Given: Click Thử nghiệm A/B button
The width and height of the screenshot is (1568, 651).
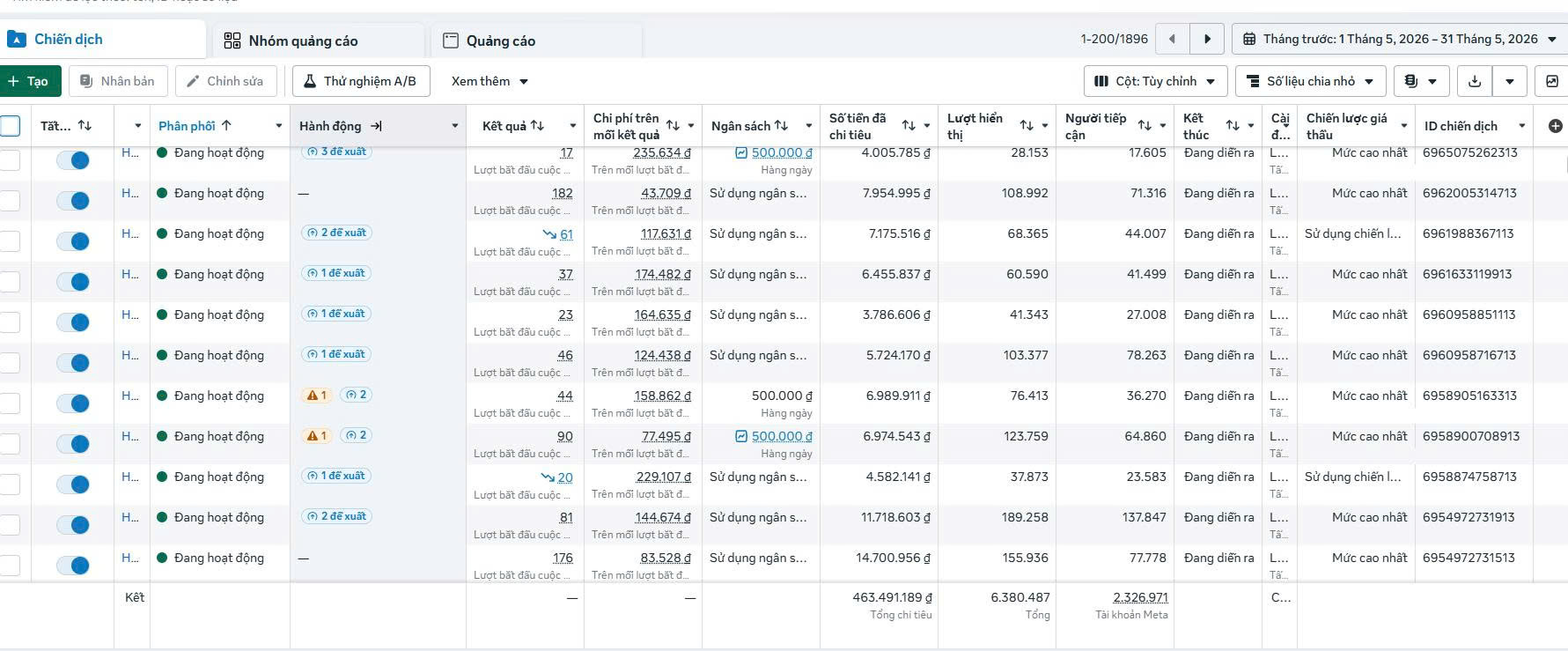Looking at the screenshot, I should (x=361, y=81).
